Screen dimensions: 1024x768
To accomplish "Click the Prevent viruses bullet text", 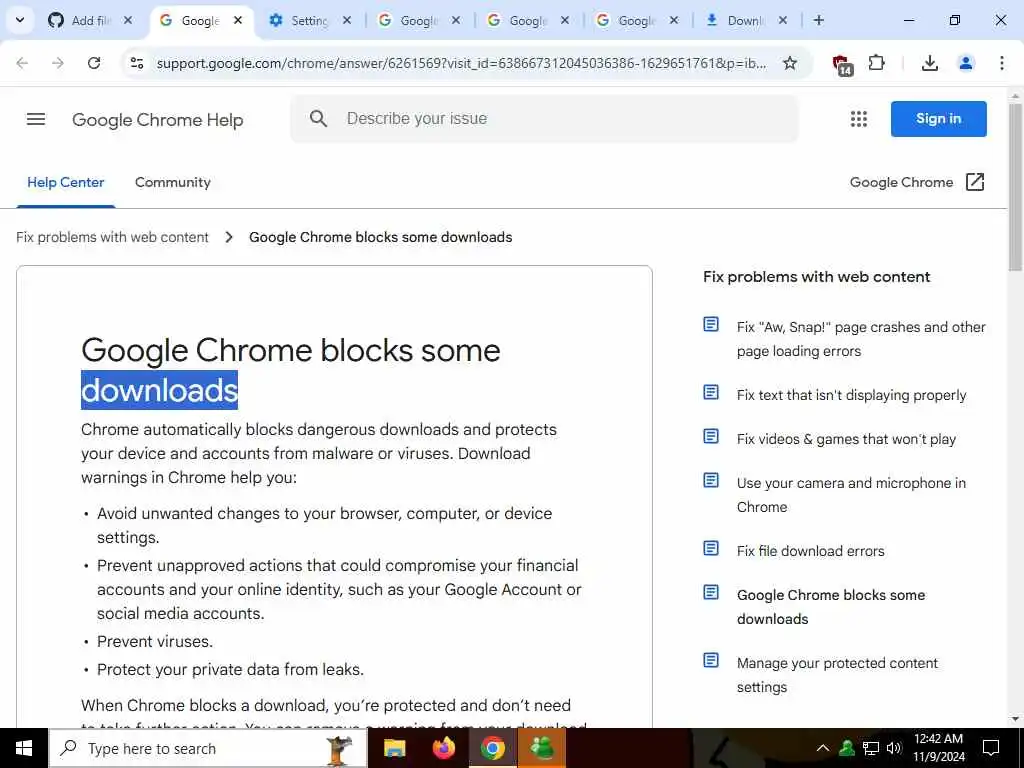I will (155, 641).
